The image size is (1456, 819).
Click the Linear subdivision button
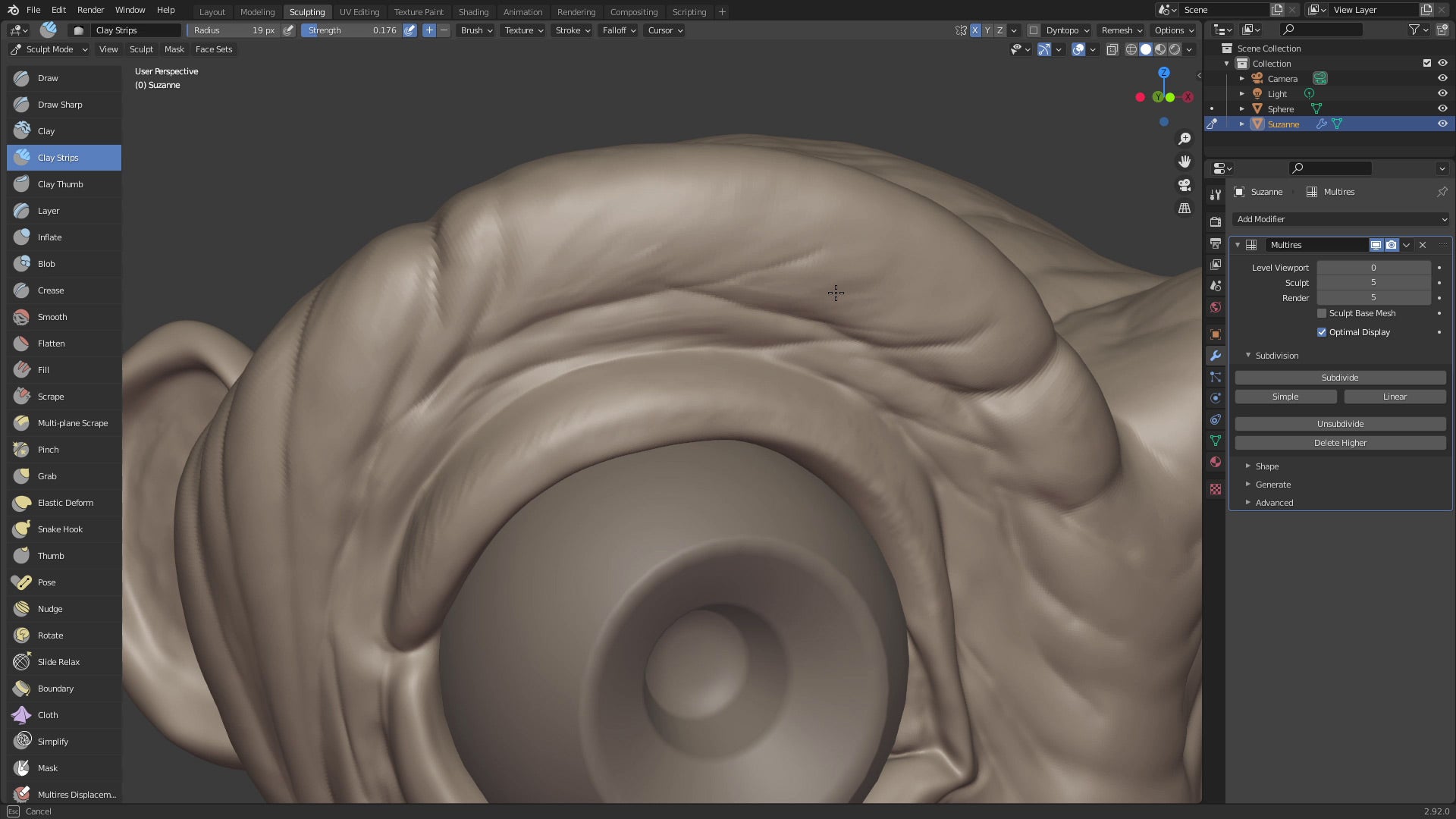[x=1395, y=397]
